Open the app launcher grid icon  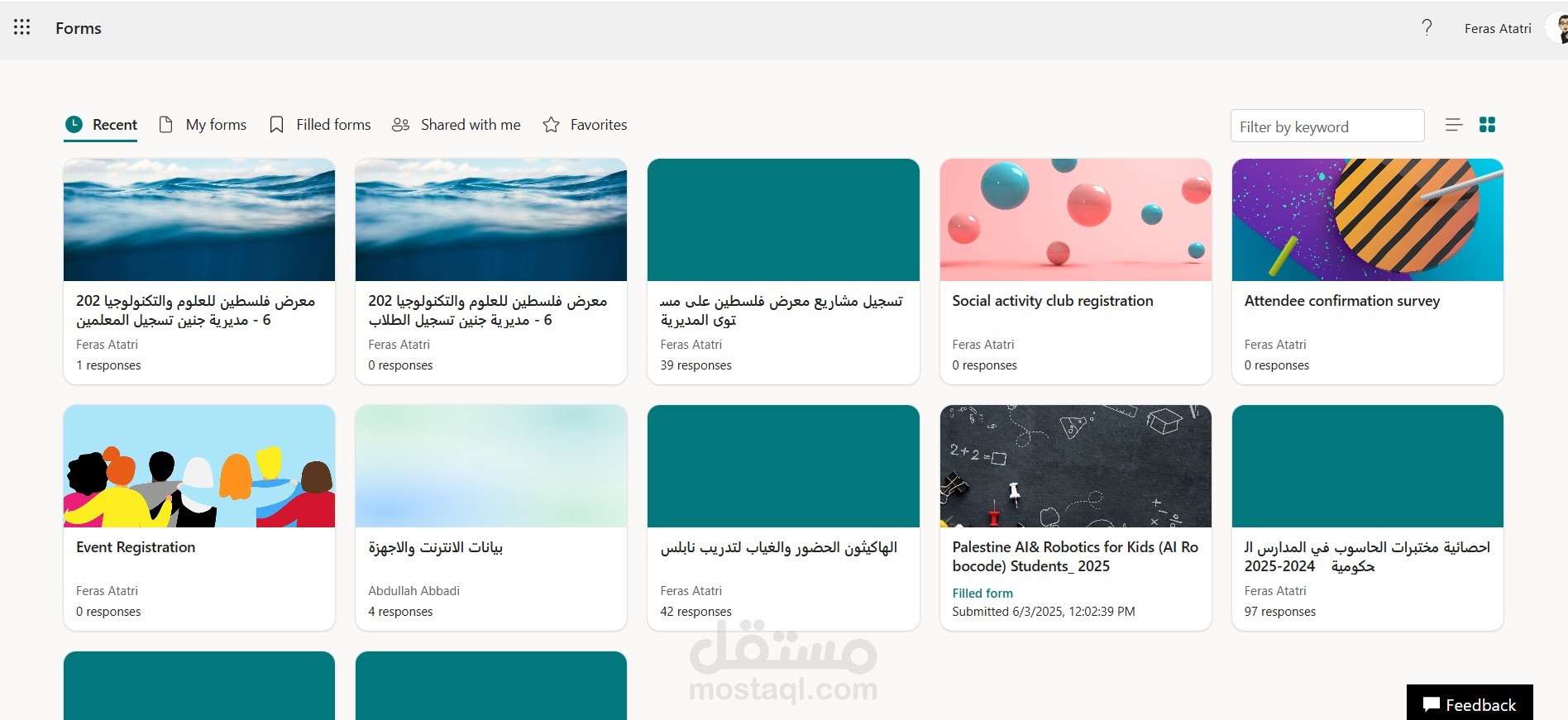(22, 27)
